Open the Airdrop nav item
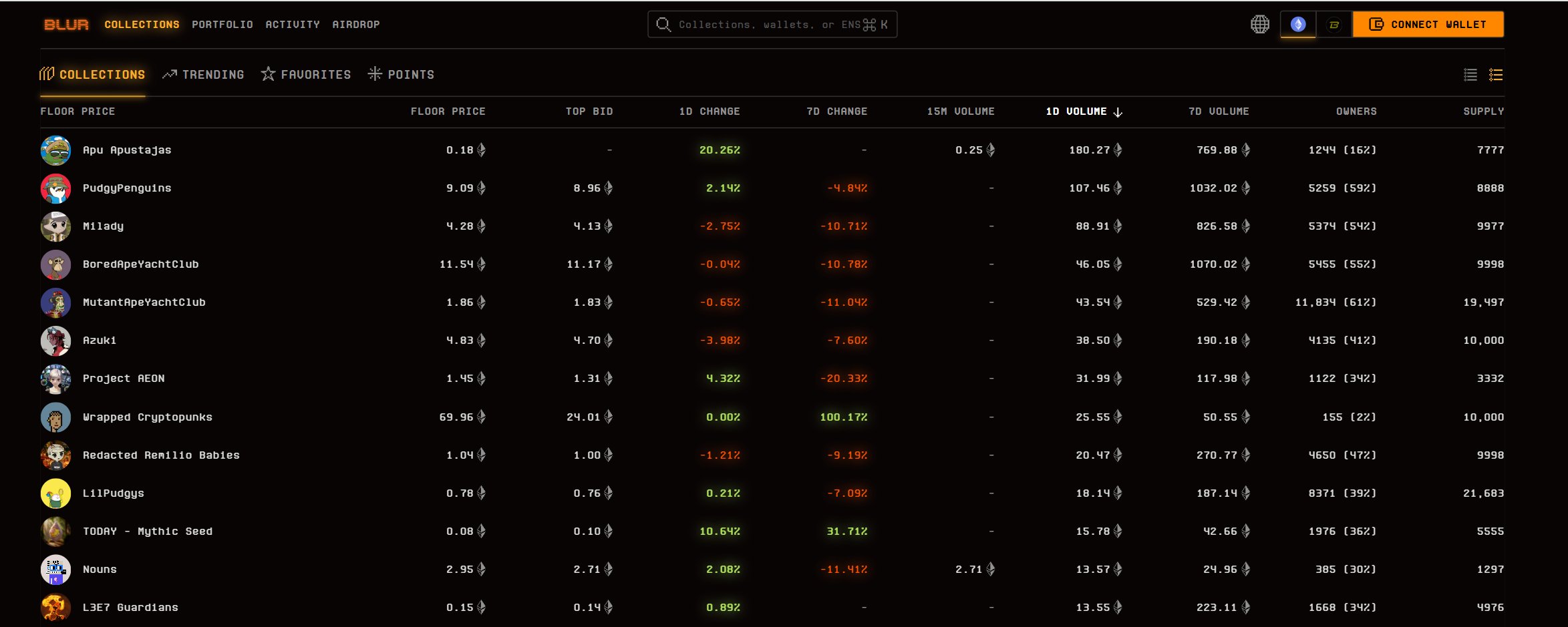 coord(355,25)
